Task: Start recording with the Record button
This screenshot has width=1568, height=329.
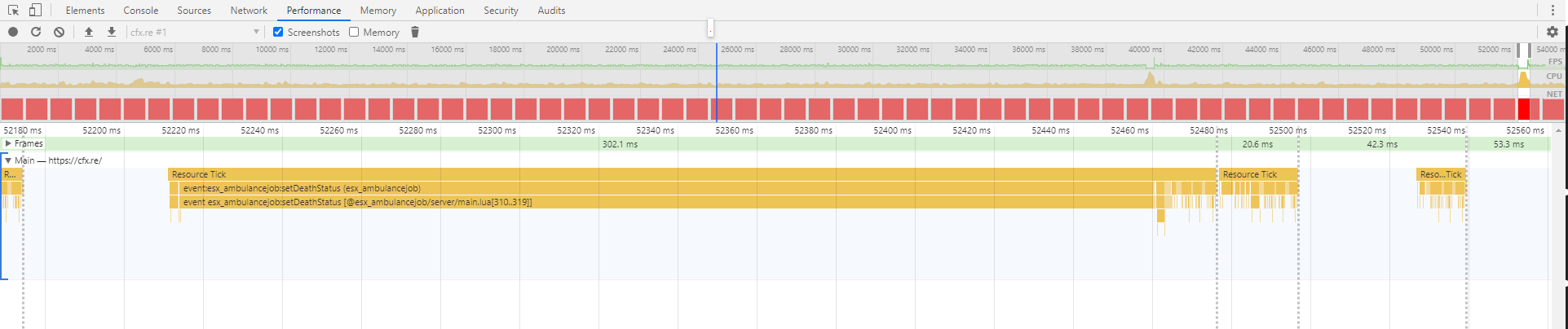Action: point(13,32)
